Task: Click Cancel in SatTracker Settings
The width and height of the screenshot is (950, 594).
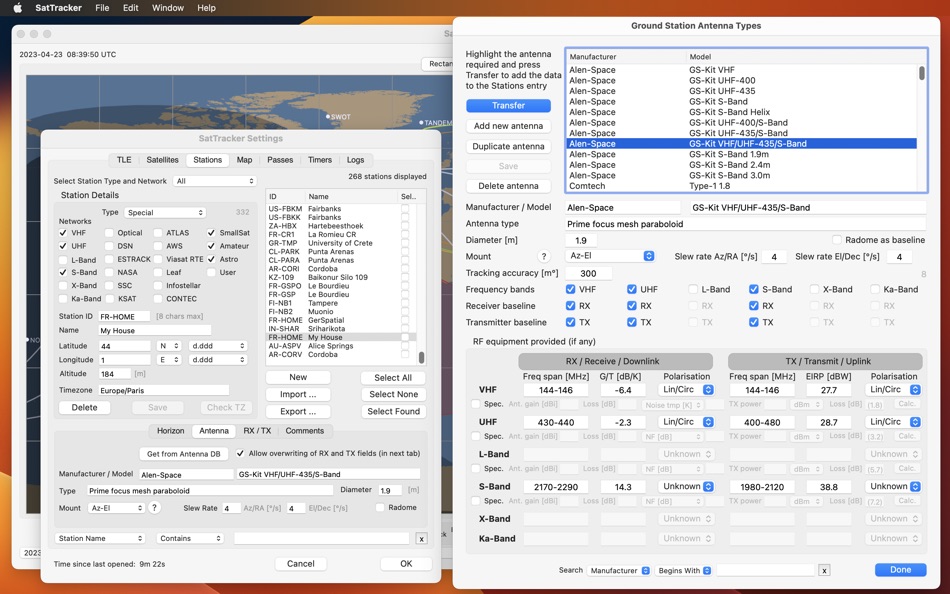Action: tap(301, 564)
